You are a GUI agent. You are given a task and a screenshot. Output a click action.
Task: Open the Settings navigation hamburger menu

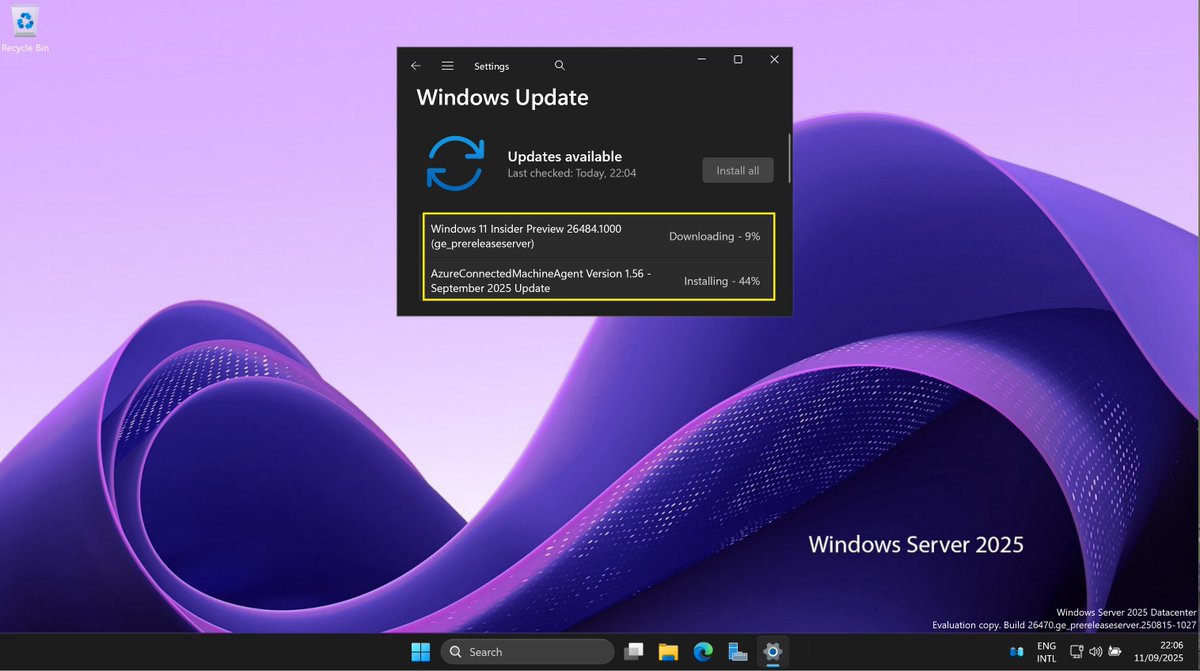click(447, 65)
